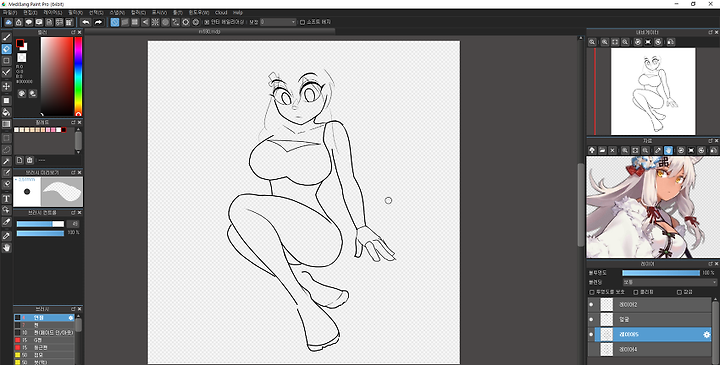Select the Text tool
Viewport: 720px width, 365px height.
pos(6,198)
